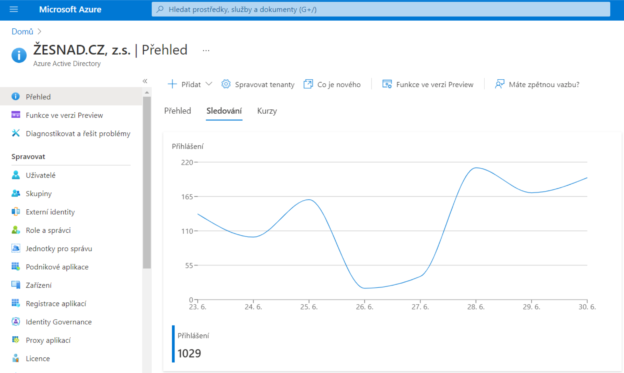Image resolution: width=624 pixels, height=373 pixels.
Task: Open Co je nového
Action: 332,84
